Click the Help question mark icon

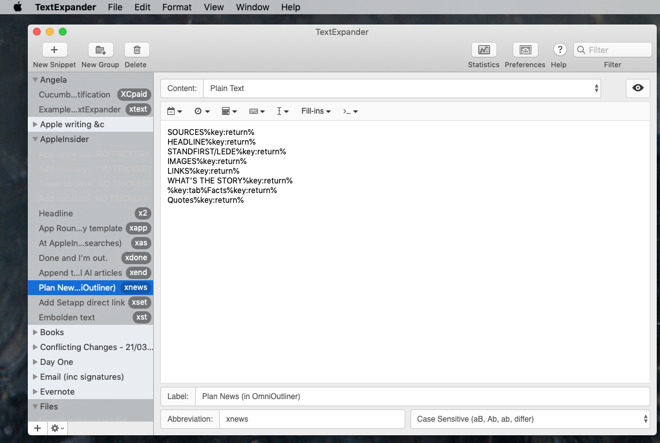[559, 50]
